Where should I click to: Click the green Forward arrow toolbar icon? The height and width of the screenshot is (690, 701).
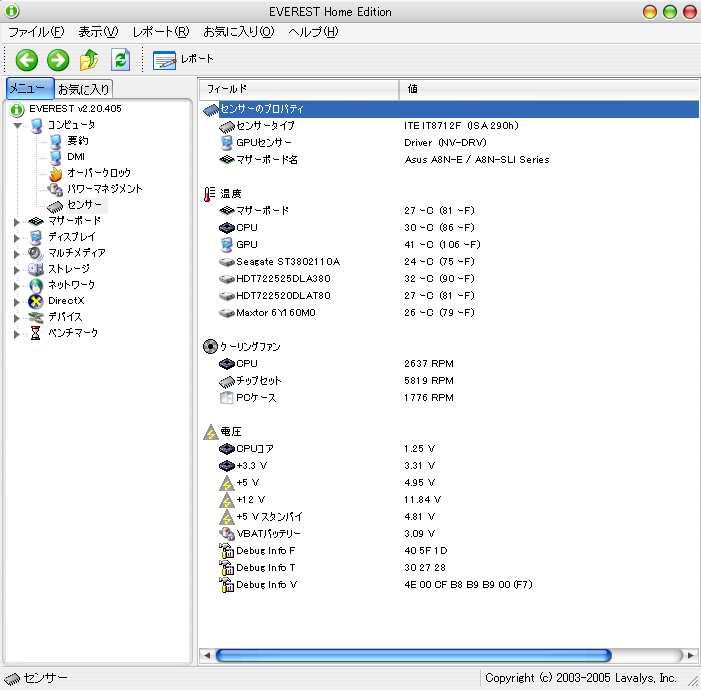pyautogui.click(x=58, y=60)
